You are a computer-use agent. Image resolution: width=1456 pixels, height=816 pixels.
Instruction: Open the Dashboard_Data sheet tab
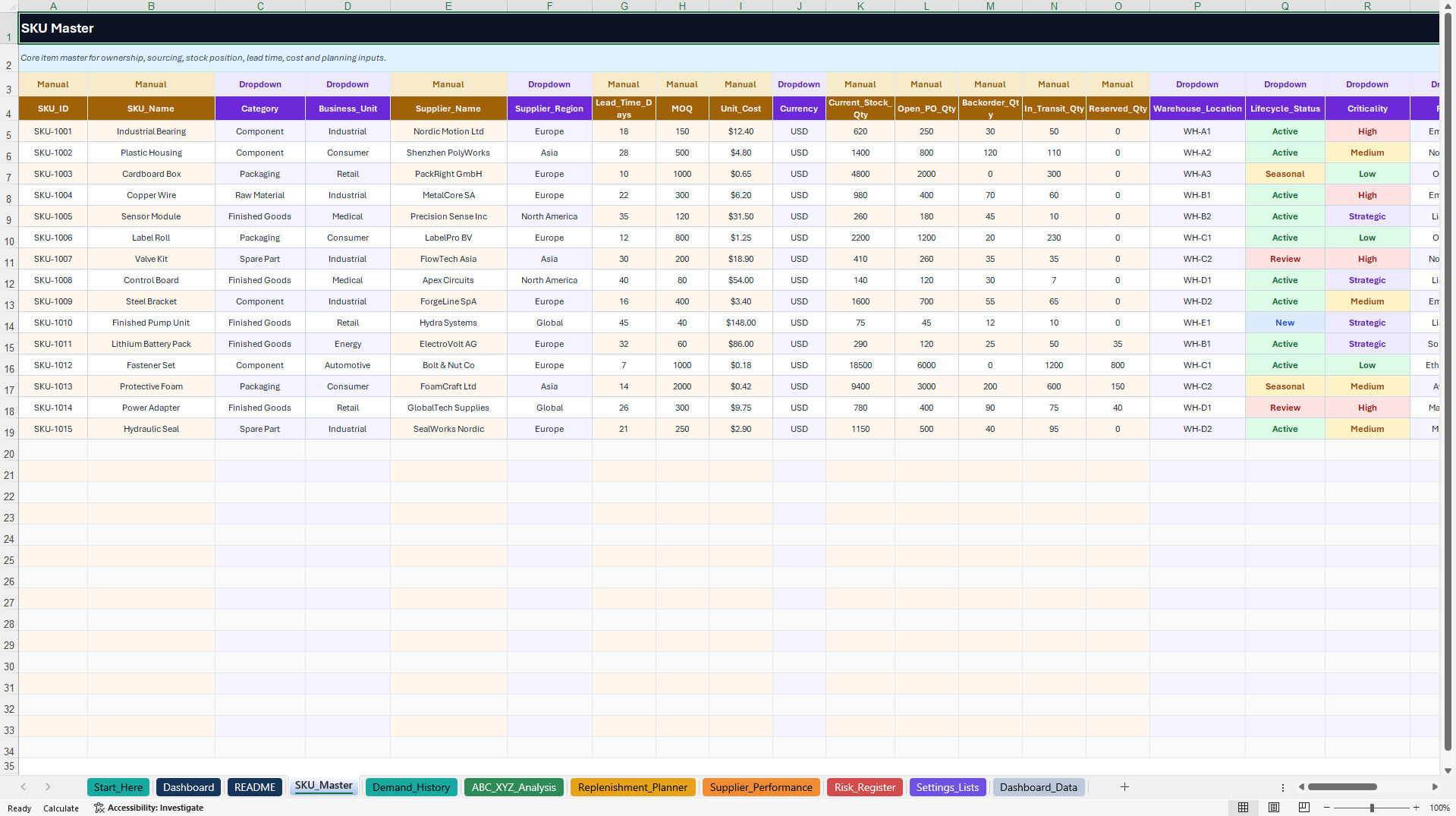click(x=1039, y=787)
